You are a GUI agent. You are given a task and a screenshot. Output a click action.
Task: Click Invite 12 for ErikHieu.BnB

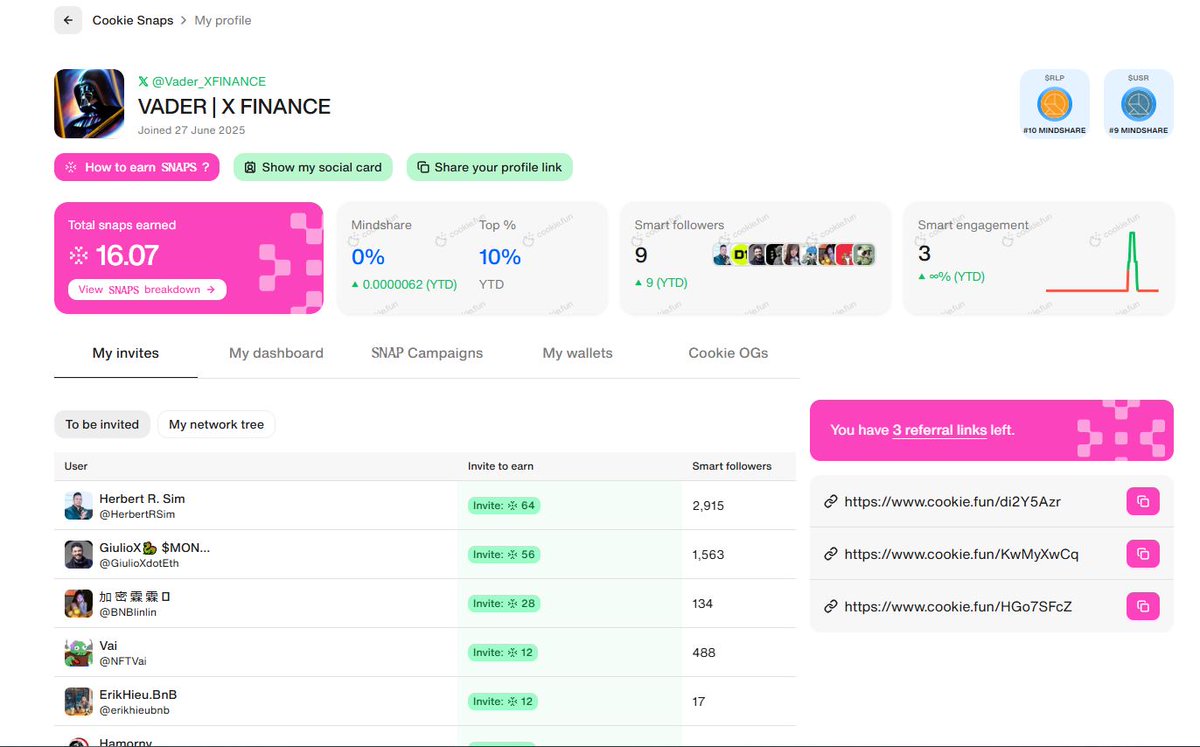[504, 702]
